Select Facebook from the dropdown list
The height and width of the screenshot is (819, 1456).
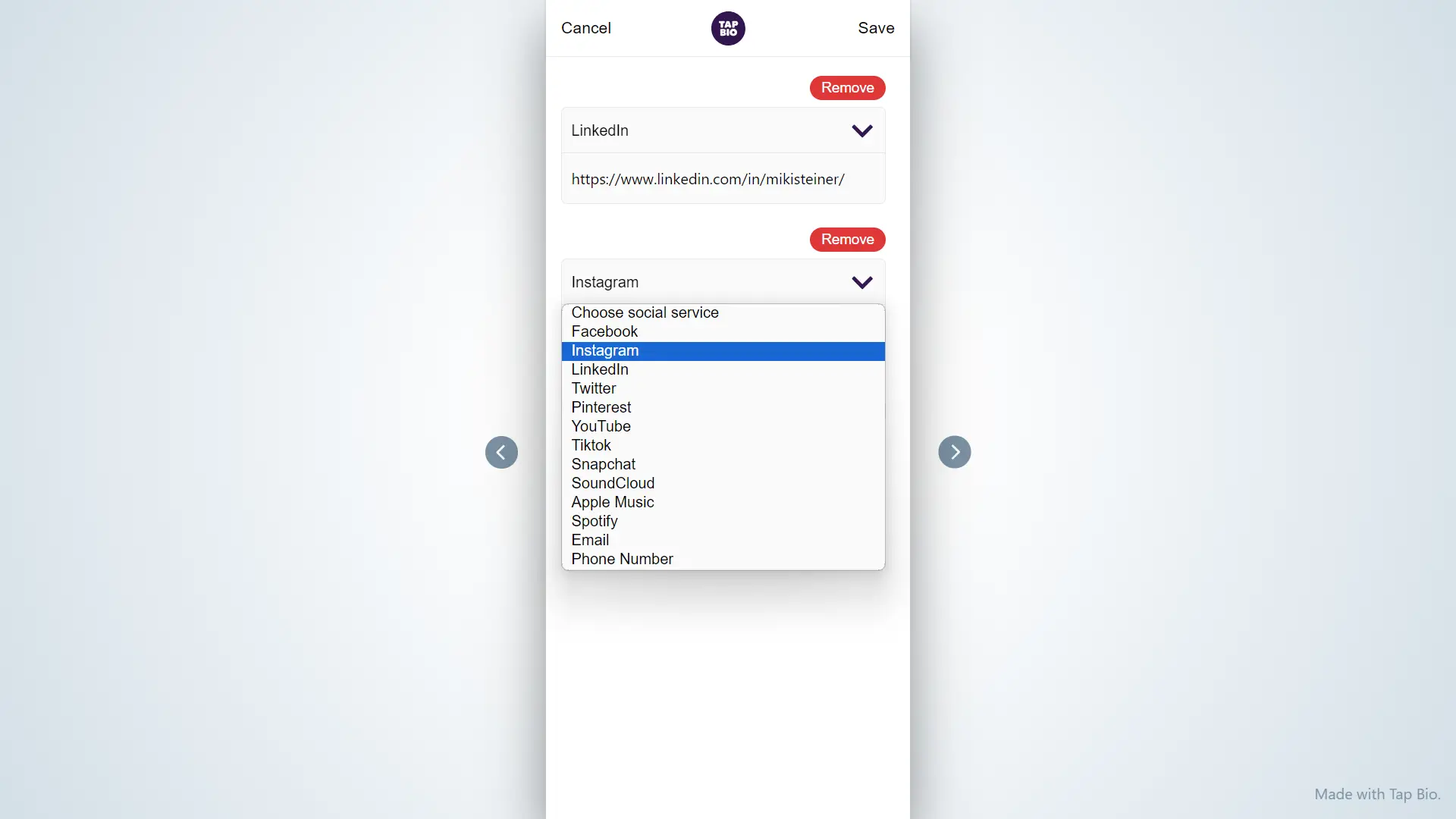point(605,331)
